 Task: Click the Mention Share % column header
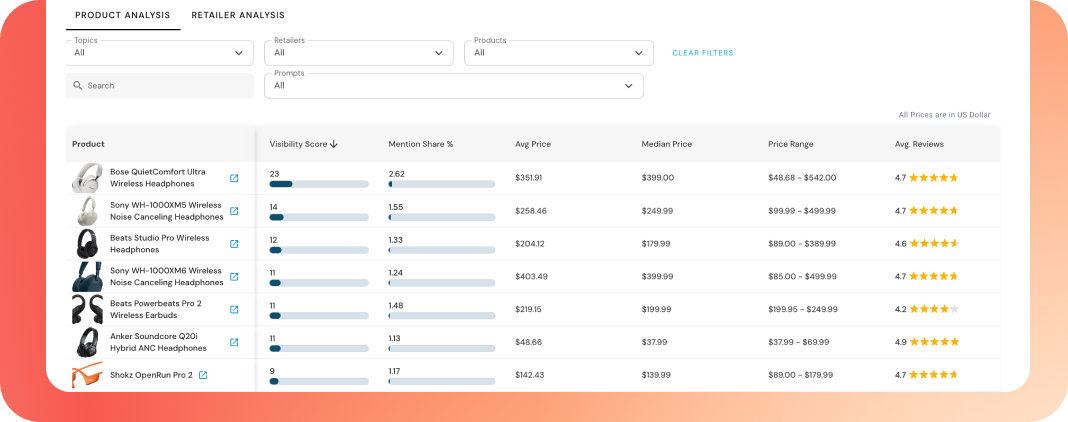(421, 144)
